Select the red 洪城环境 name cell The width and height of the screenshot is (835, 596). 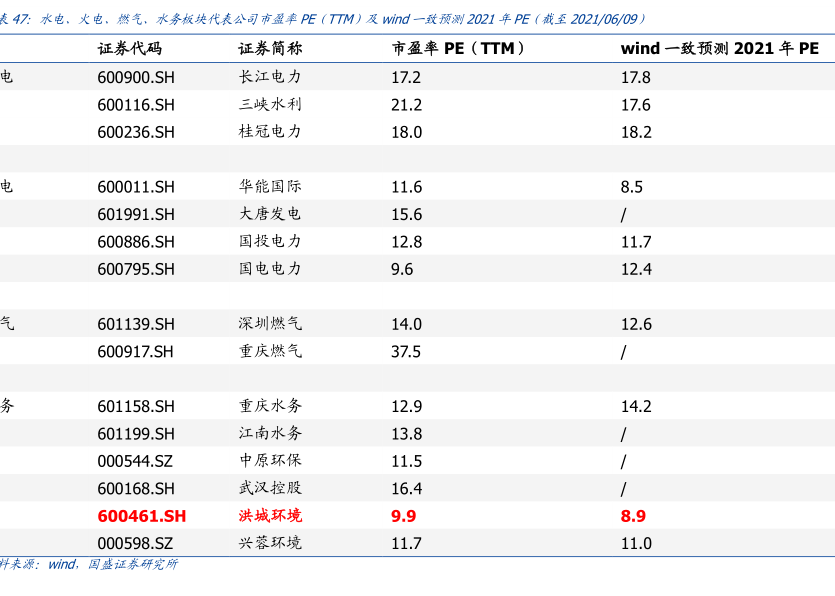[270, 516]
